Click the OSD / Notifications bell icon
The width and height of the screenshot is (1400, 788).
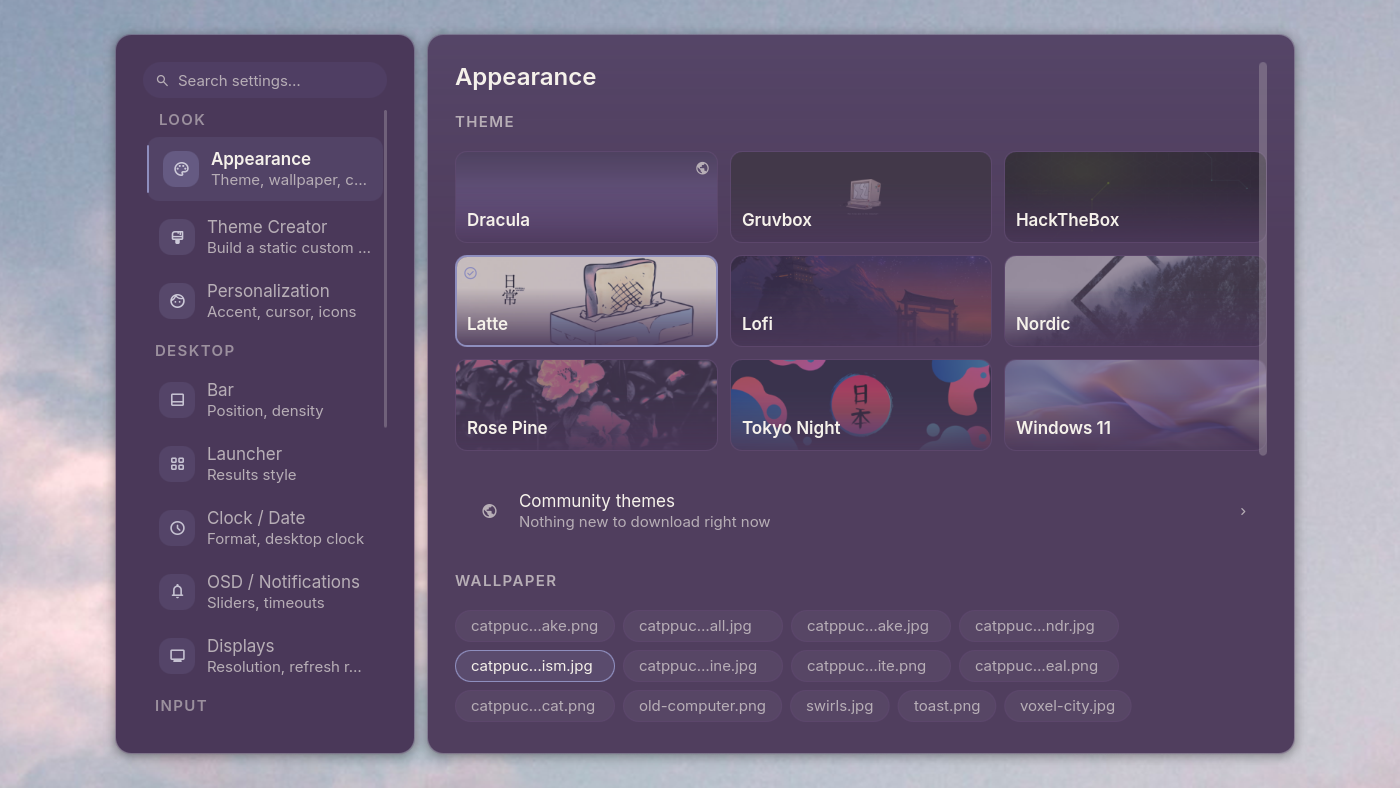(x=177, y=592)
